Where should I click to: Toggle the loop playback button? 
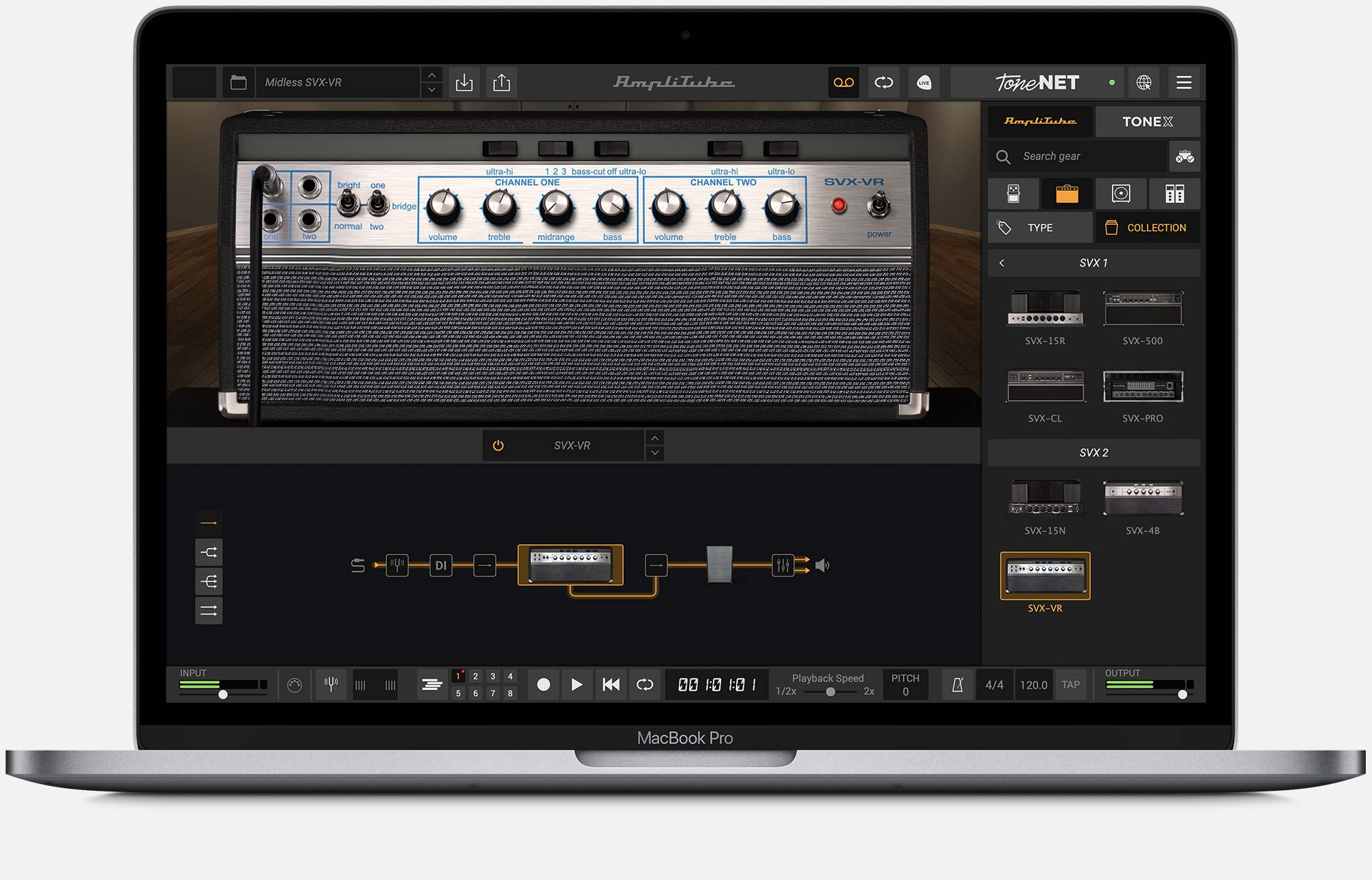pyautogui.click(x=644, y=685)
